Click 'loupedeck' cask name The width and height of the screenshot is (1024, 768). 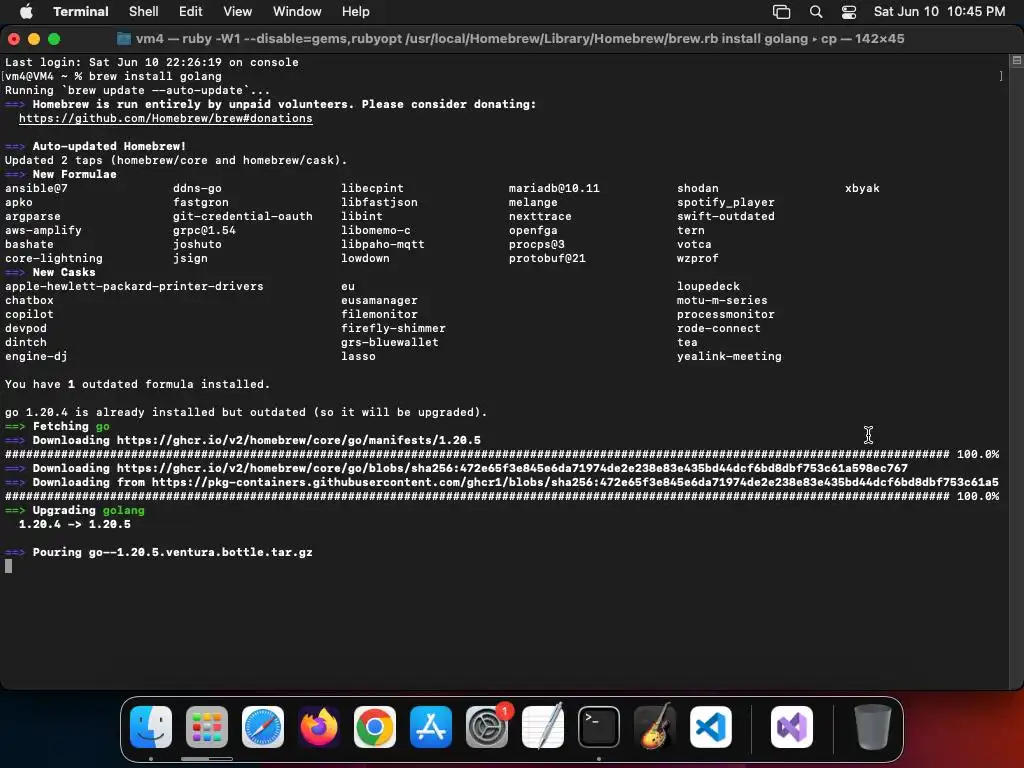click(708, 286)
